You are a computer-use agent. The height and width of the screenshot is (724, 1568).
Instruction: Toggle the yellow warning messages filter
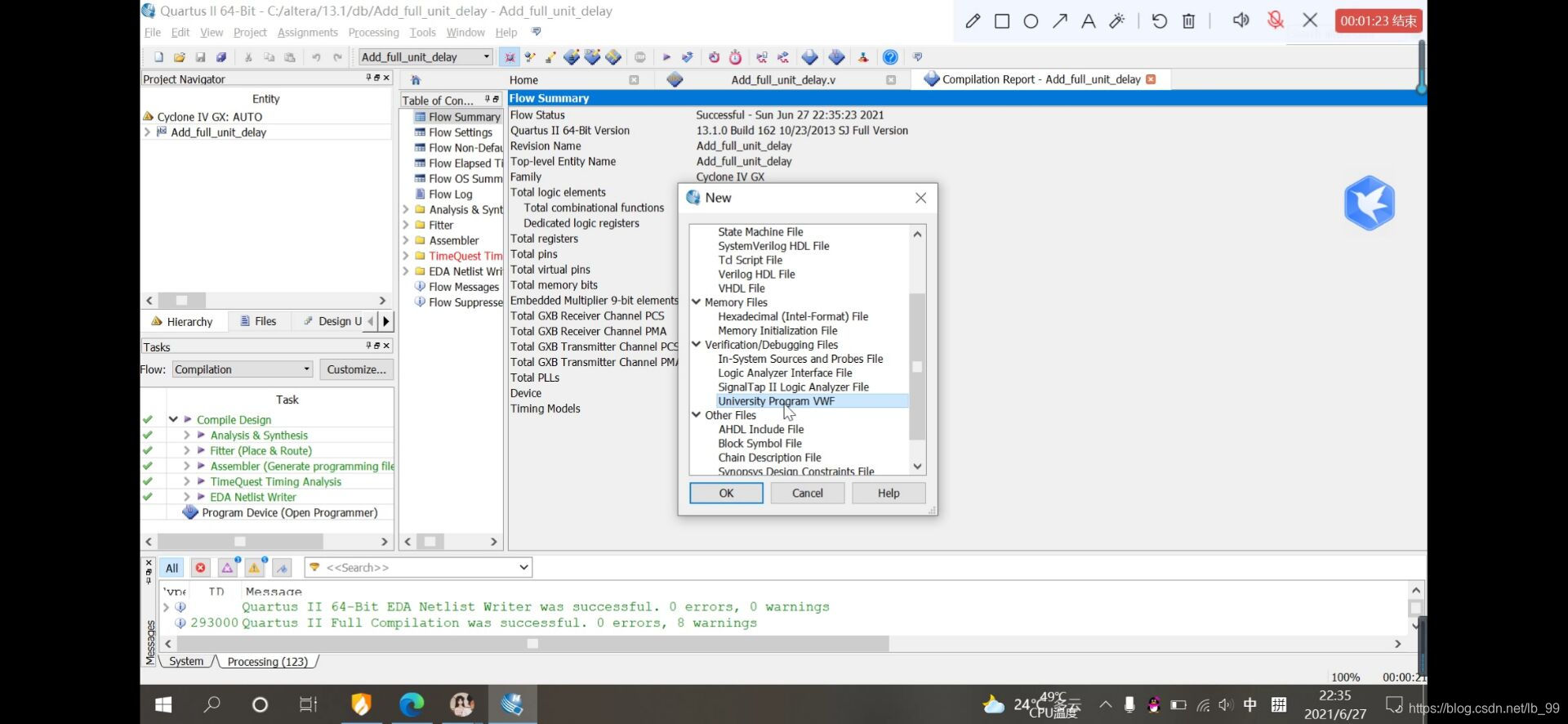[255, 568]
